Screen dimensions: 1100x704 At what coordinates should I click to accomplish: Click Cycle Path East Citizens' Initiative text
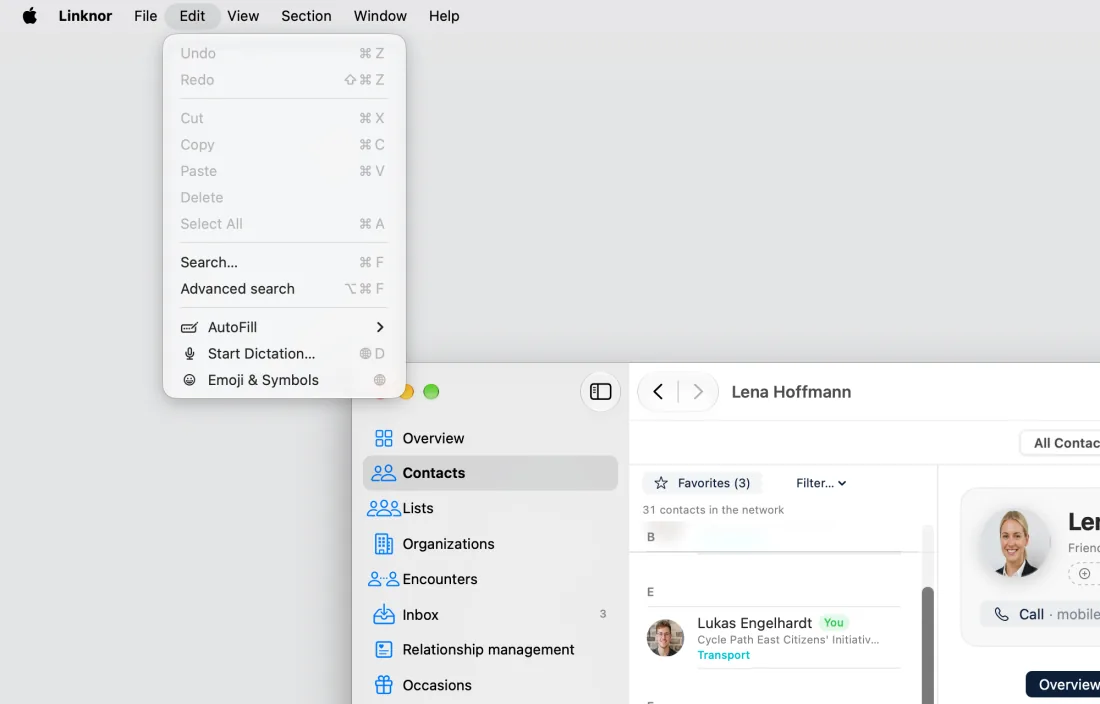[x=788, y=639]
